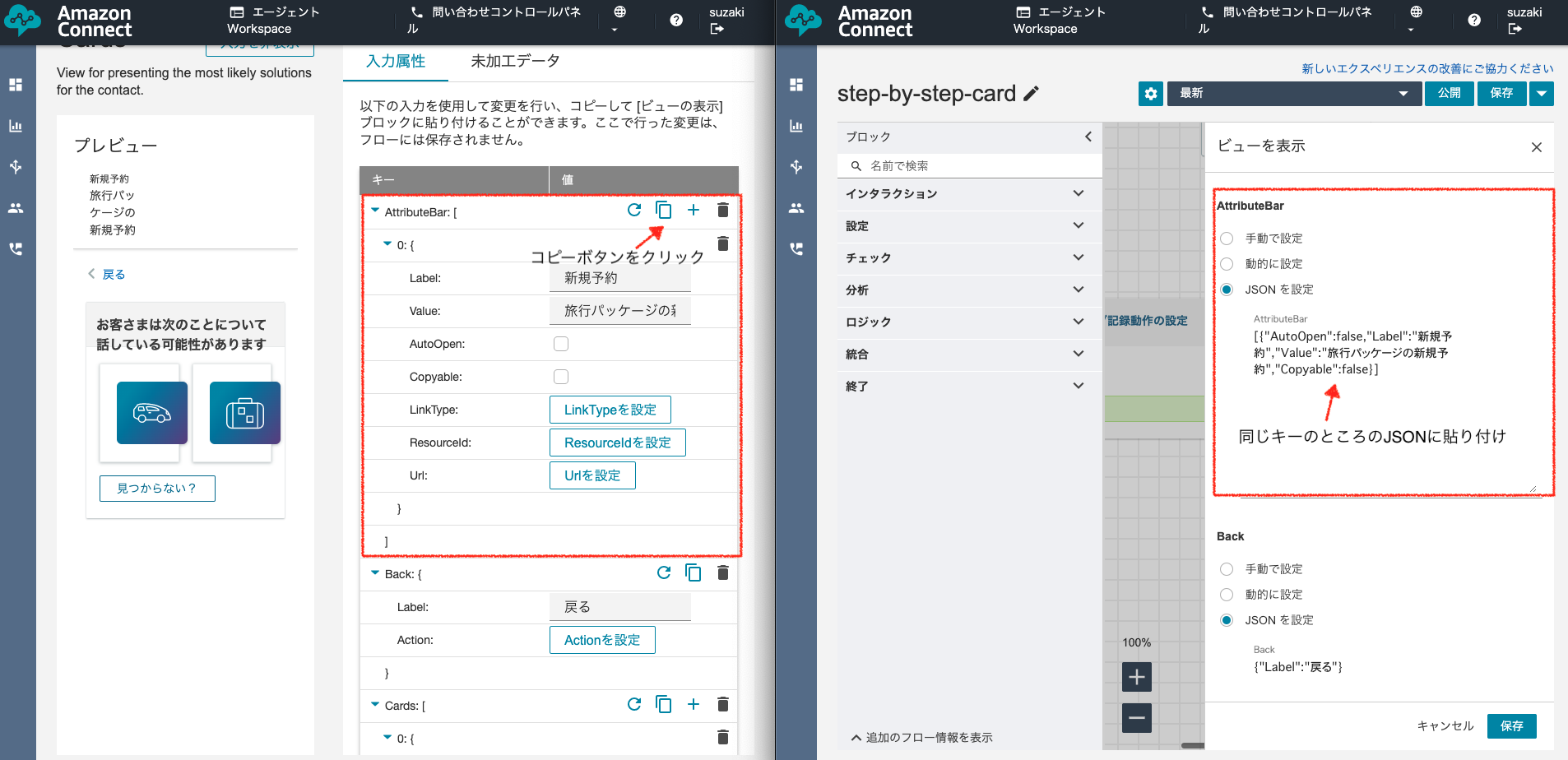Screen dimensions: 1568x760
Task: Delete the Back attribute with the trash icon
Action: pos(723,572)
